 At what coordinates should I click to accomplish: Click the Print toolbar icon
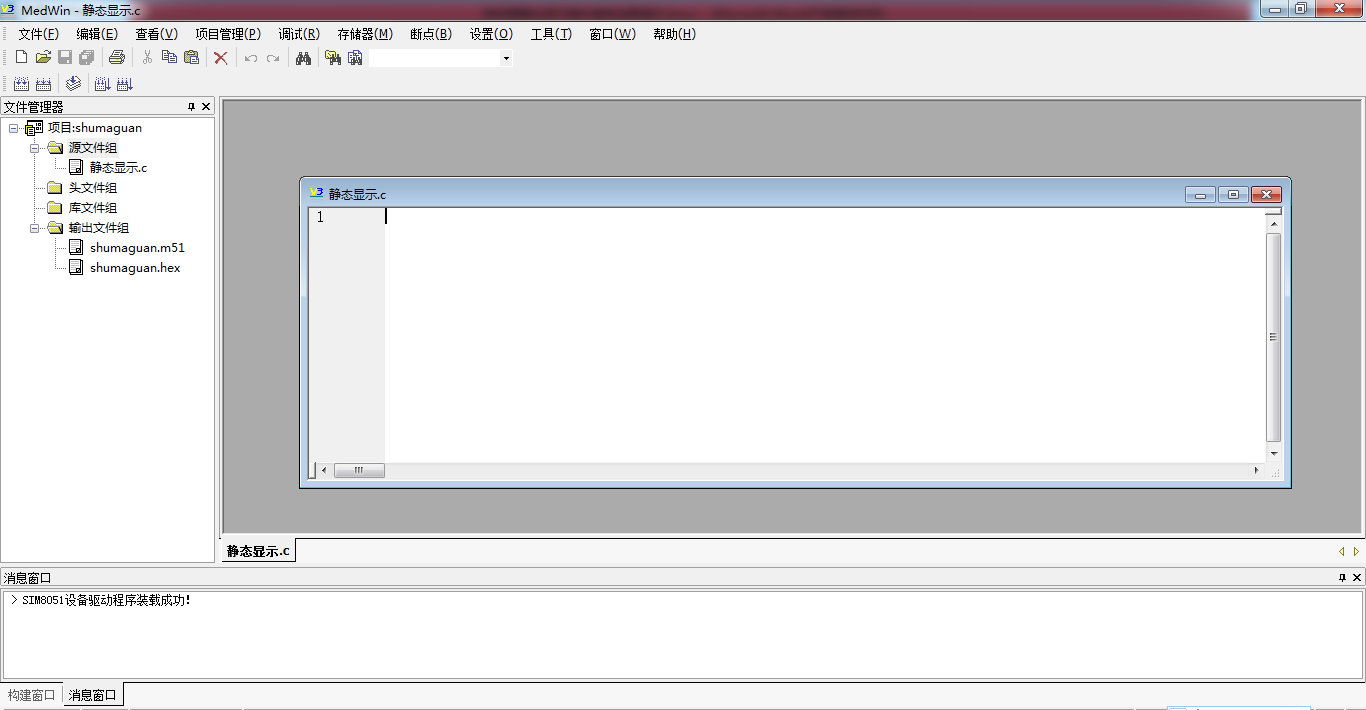tap(116, 58)
